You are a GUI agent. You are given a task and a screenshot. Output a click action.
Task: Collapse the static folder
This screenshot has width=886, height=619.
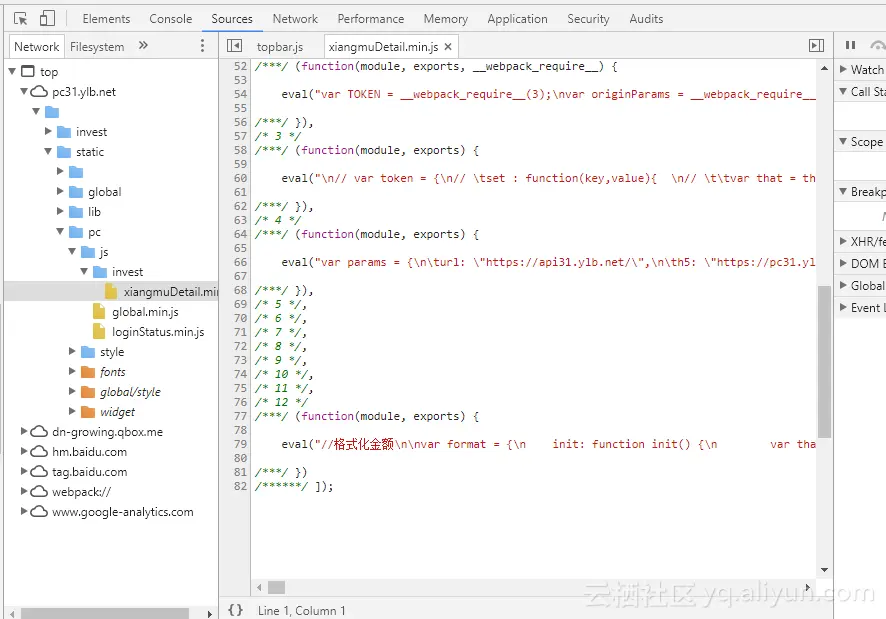(x=48, y=151)
